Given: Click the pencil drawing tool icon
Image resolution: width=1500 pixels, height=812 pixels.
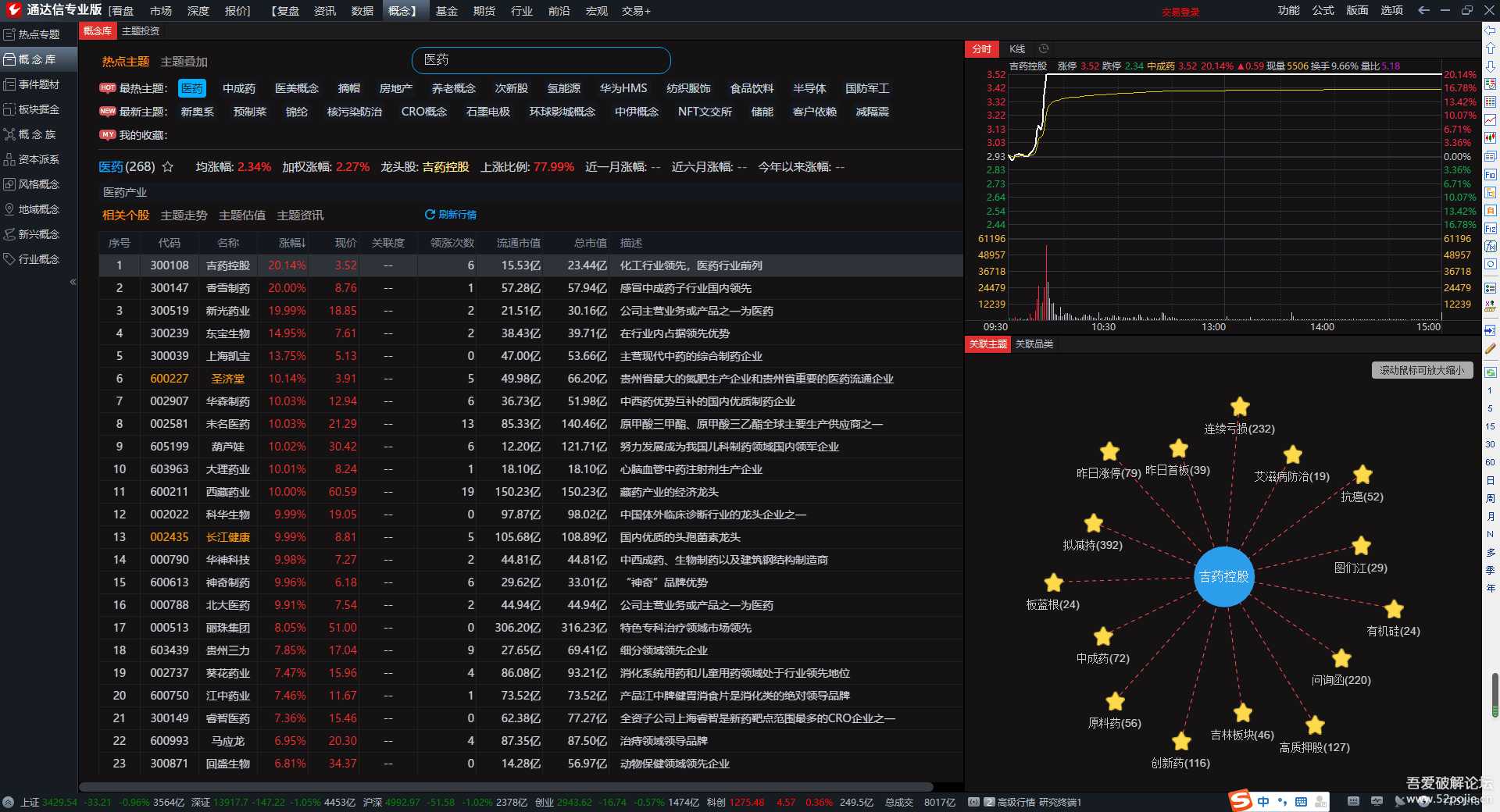Looking at the screenshot, I should coord(1490,349).
